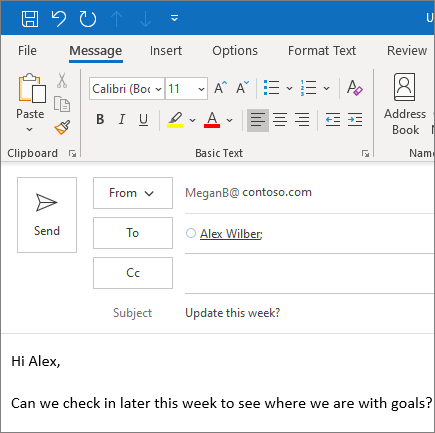Toggle Underline formatting
This screenshot has width=435, height=433.
(x=143, y=119)
